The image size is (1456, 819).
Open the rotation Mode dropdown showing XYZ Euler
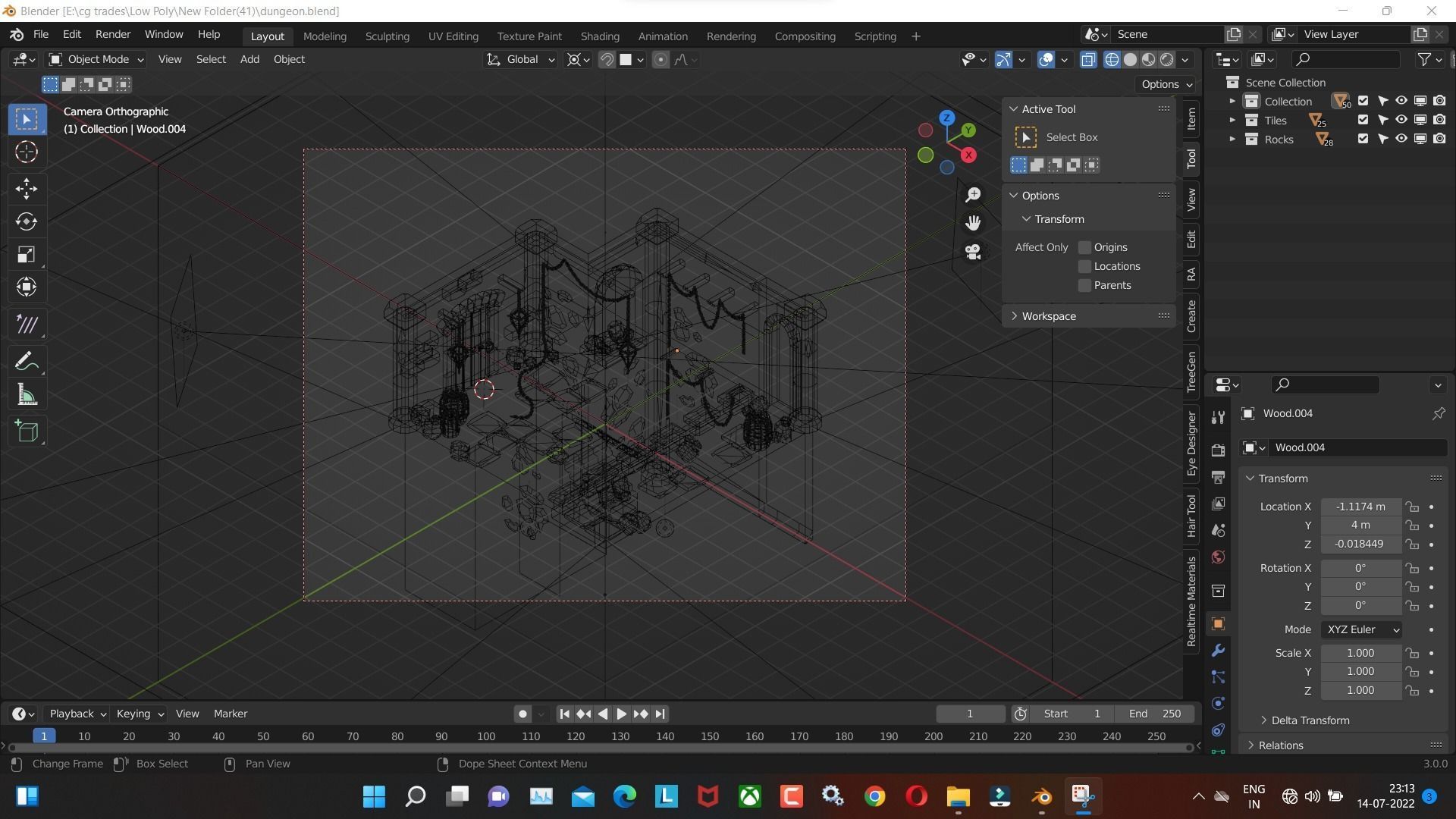point(1361,629)
